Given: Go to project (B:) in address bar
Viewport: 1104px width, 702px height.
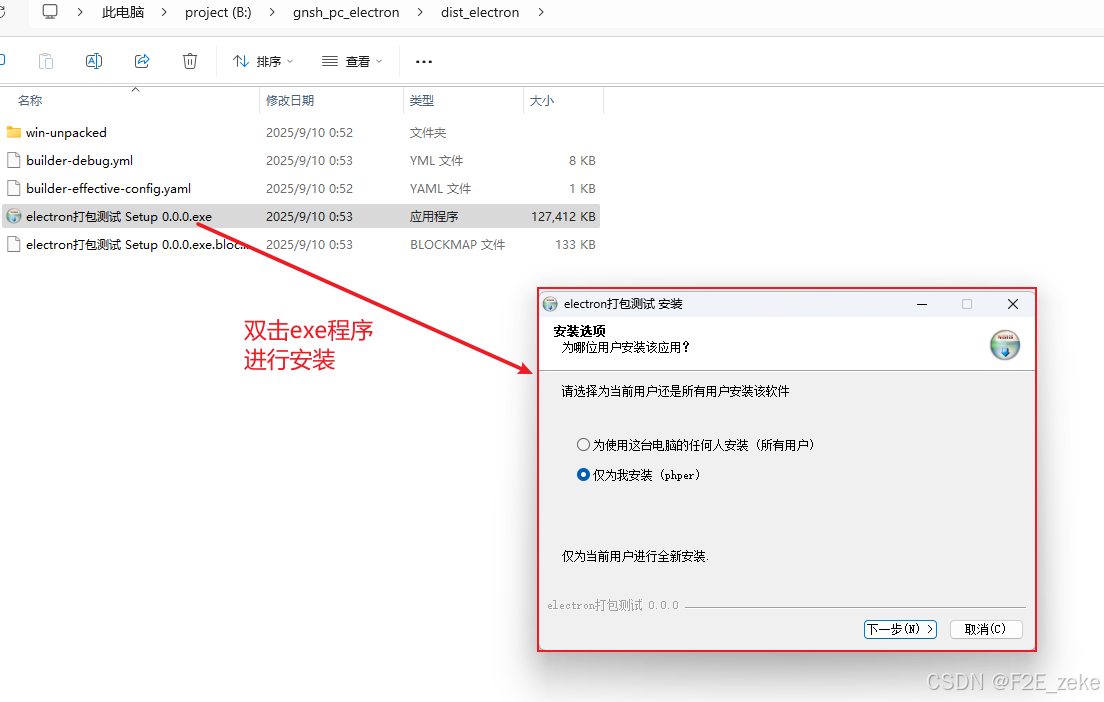Looking at the screenshot, I should pos(218,13).
